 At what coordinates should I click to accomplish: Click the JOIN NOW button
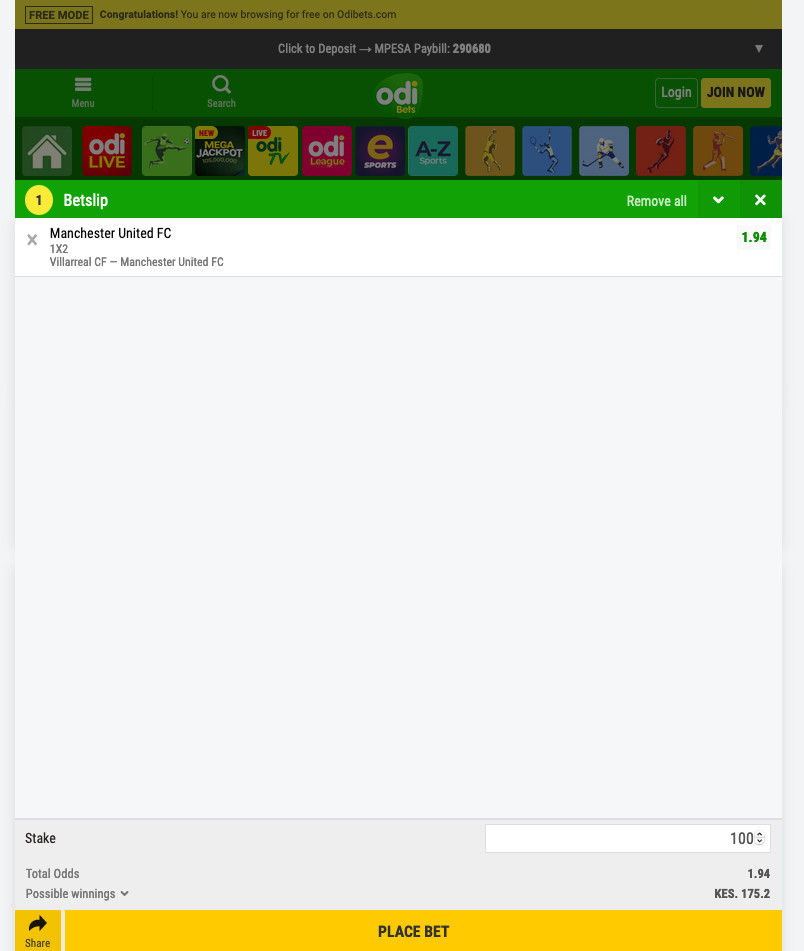(735, 92)
